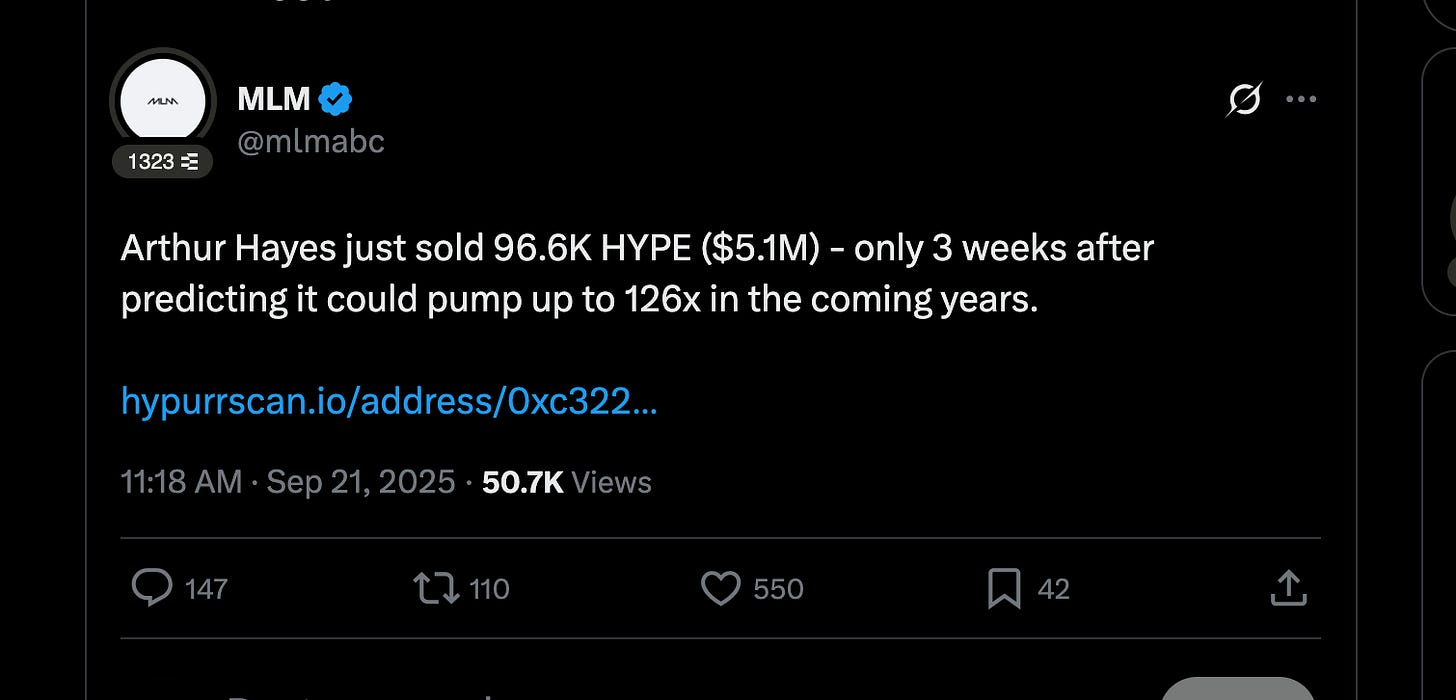1456x700 pixels.
Task: Open the three-dot more options menu
Action: 1301,99
